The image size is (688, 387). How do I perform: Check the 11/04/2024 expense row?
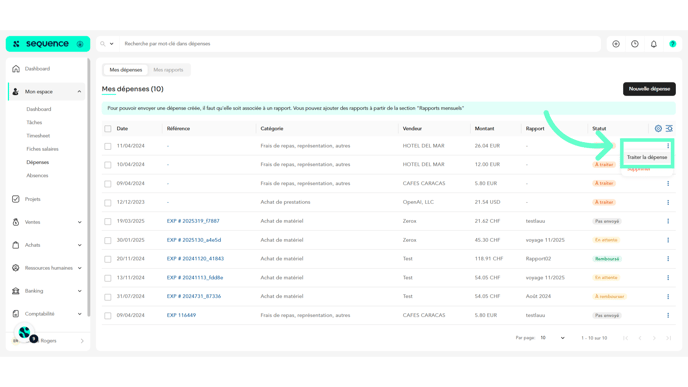point(108,146)
